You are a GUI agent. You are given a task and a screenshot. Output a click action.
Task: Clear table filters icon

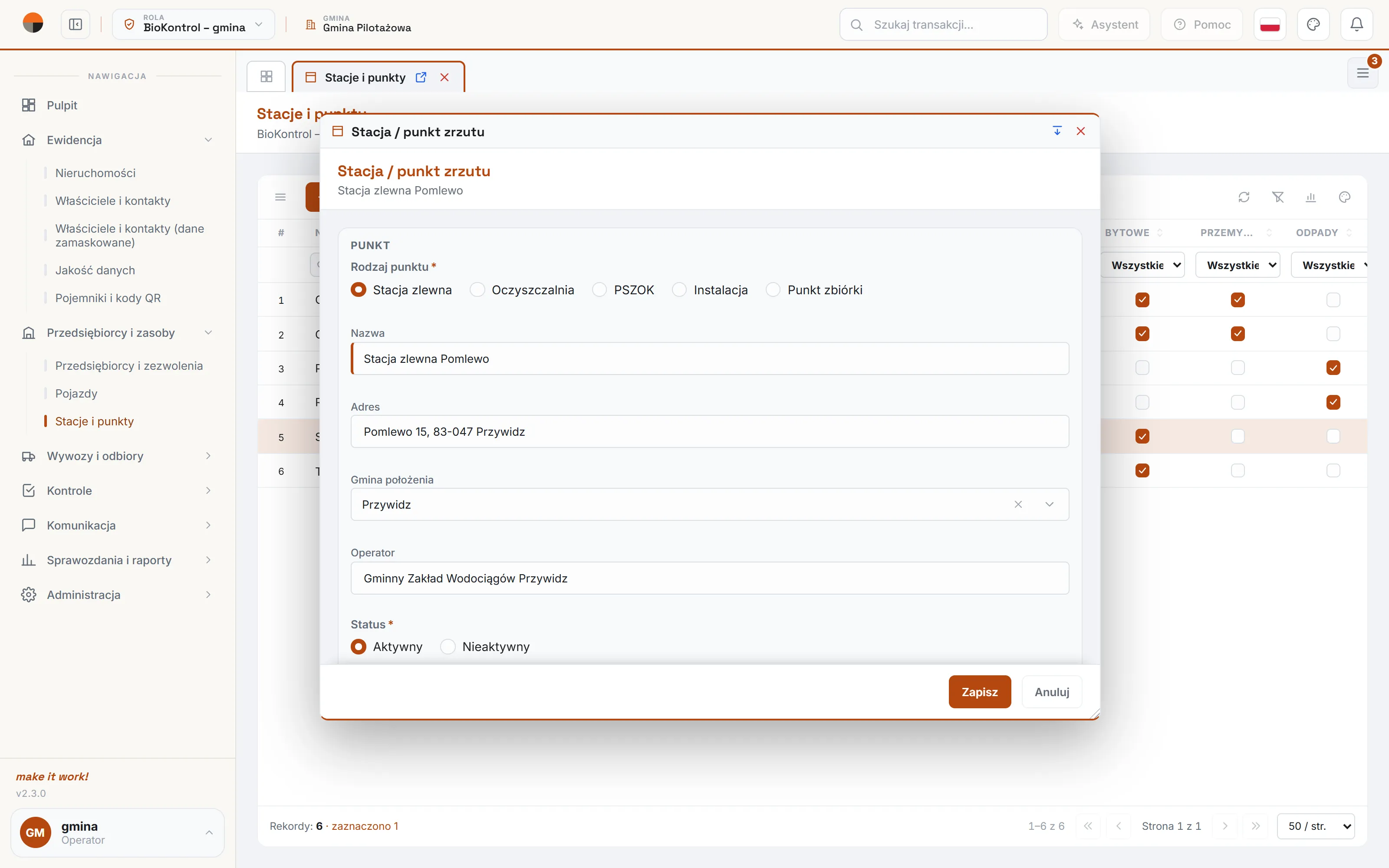click(1277, 197)
